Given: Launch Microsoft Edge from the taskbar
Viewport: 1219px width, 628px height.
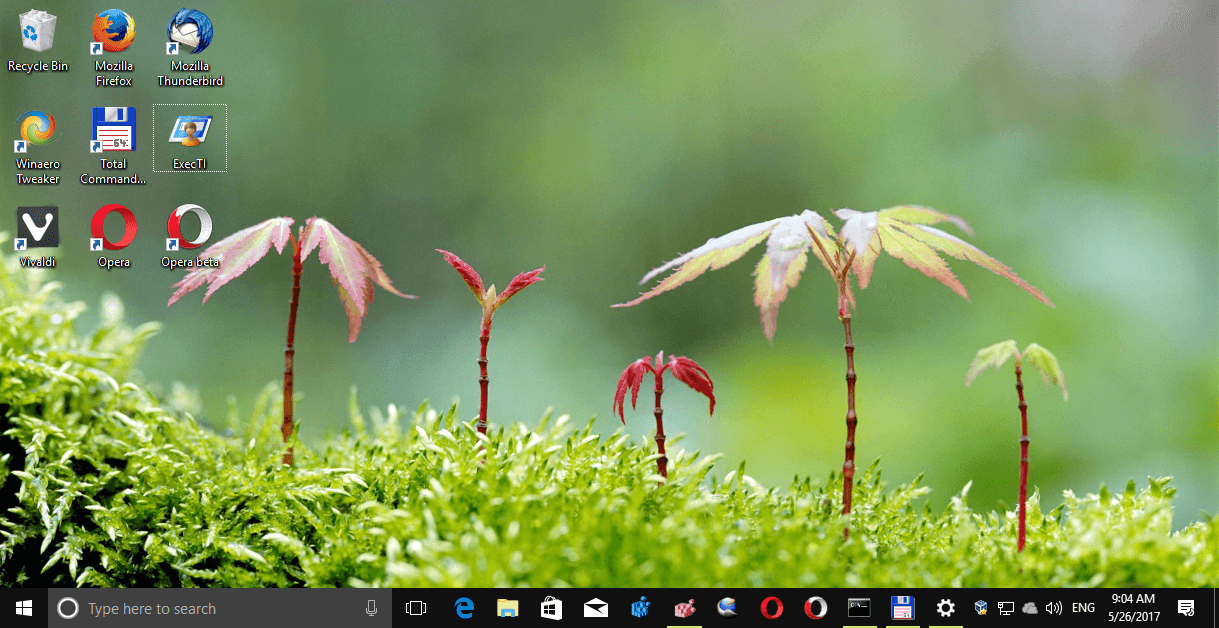Looking at the screenshot, I should [x=464, y=607].
